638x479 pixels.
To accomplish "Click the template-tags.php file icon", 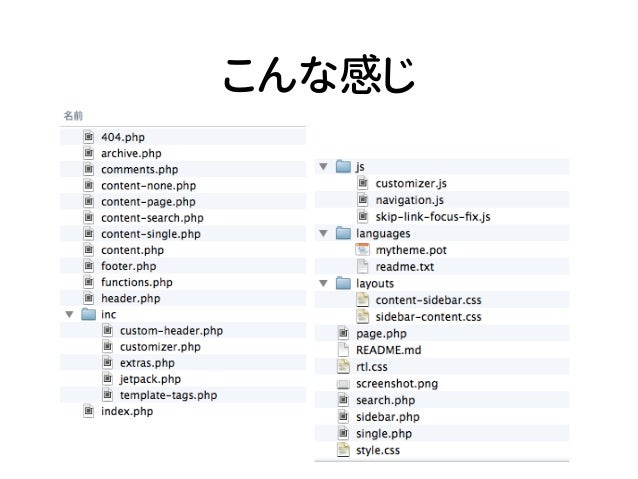I will click(x=107, y=395).
